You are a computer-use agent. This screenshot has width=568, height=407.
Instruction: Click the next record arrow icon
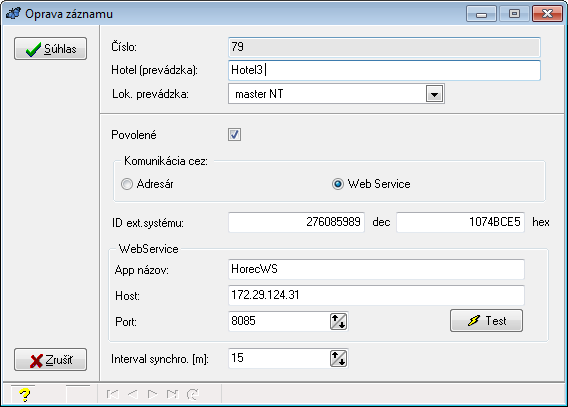pos(153,394)
